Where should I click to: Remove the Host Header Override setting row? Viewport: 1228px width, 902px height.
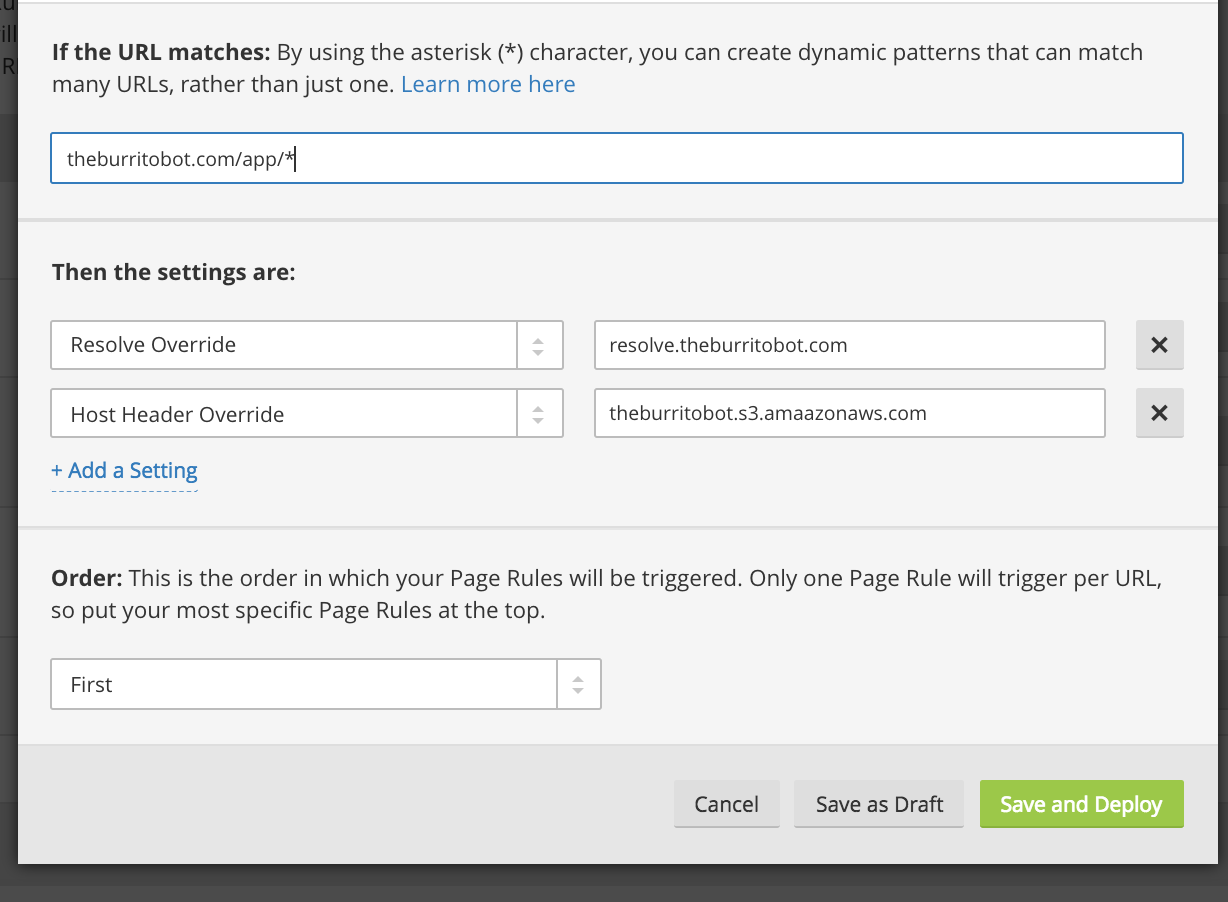(x=1159, y=413)
